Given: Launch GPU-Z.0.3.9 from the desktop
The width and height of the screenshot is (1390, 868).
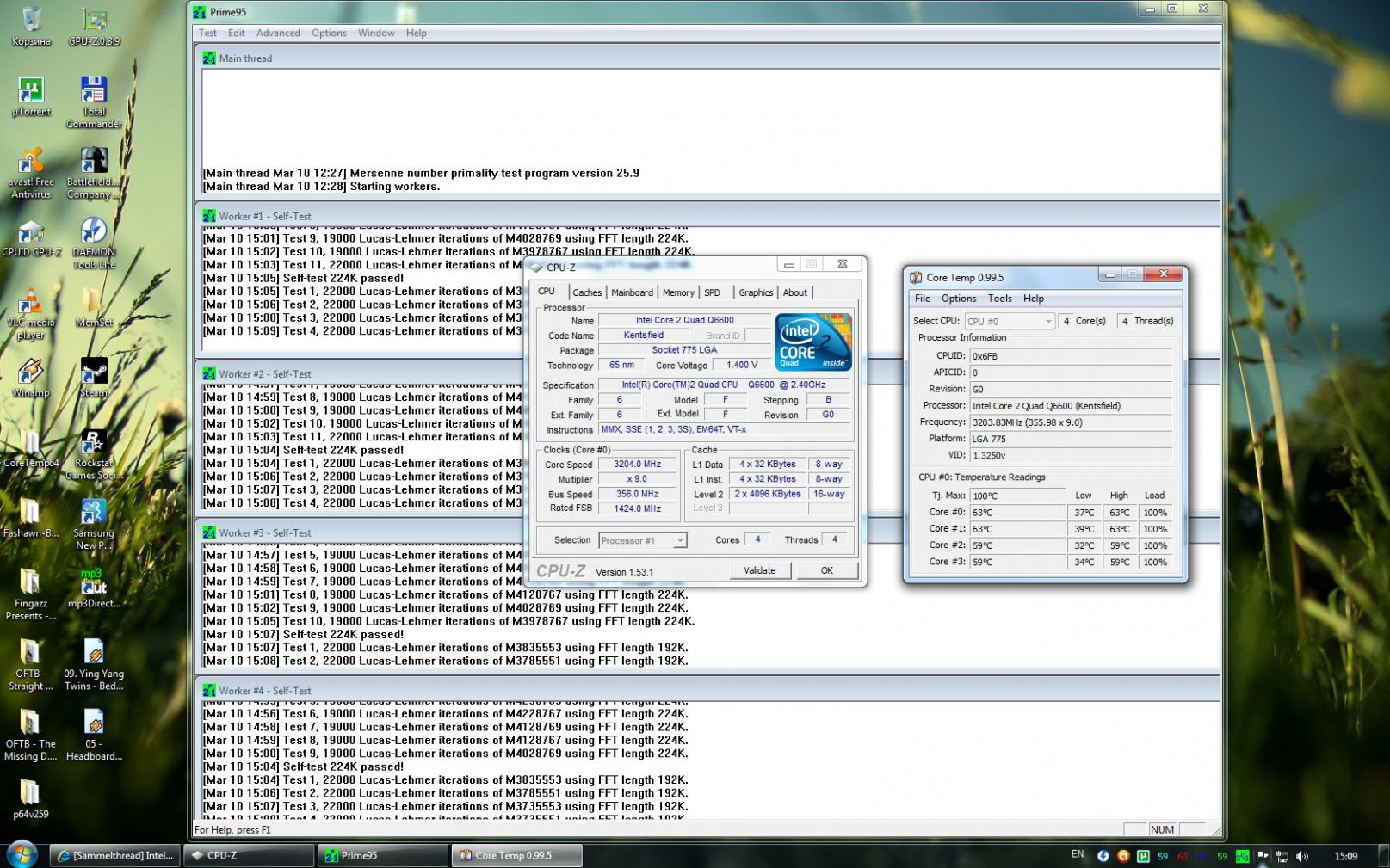Looking at the screenshot, I should pos(94,26).
